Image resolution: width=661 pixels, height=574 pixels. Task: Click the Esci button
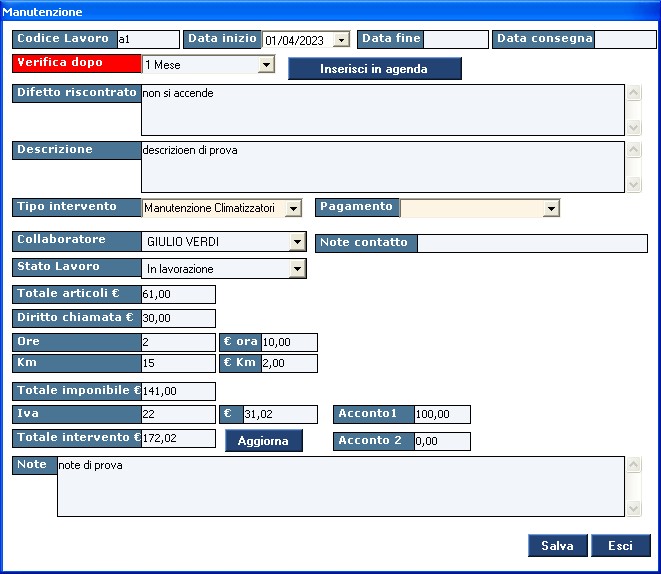click(620, 546)
